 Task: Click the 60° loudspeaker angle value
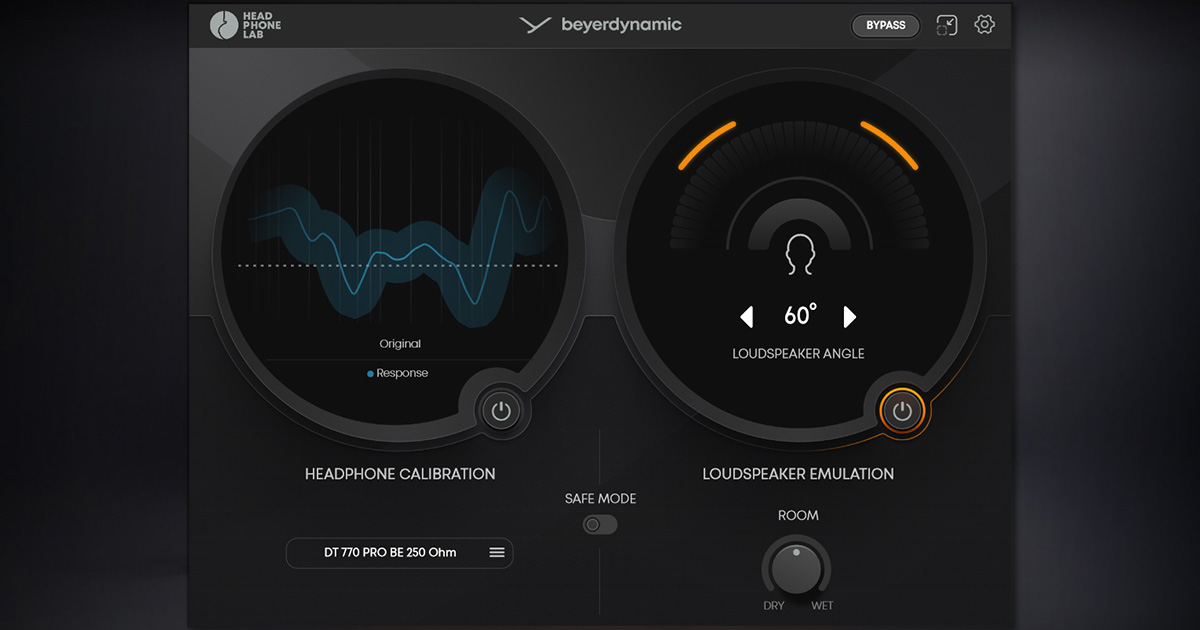(x=799, y=315)
